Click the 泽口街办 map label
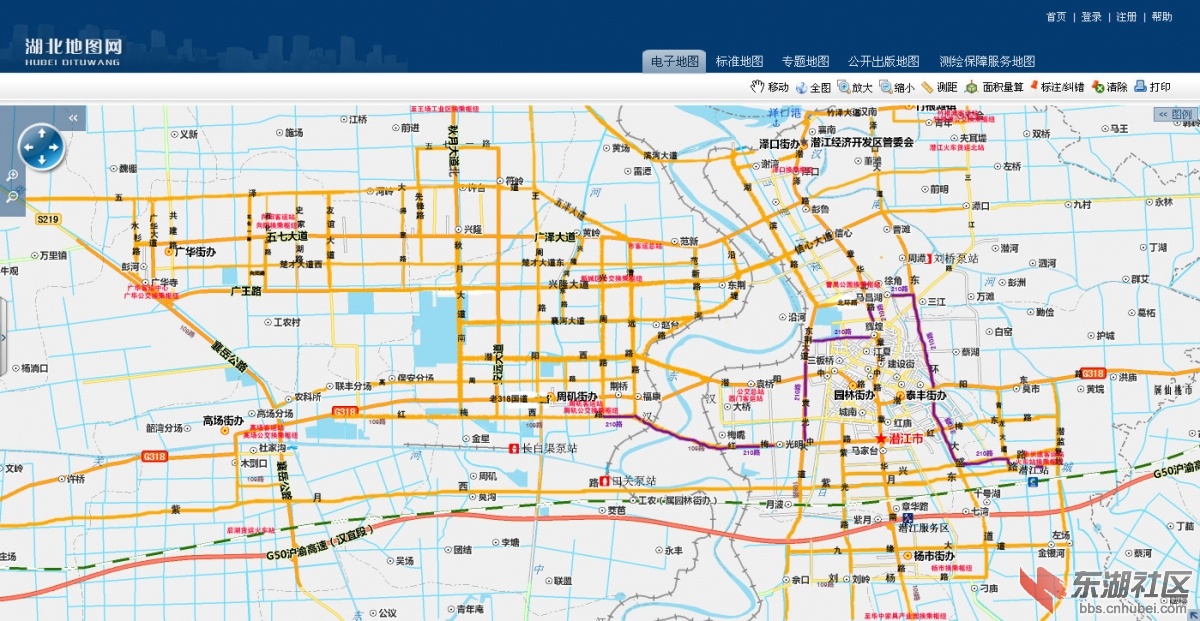 click(779, 144)
